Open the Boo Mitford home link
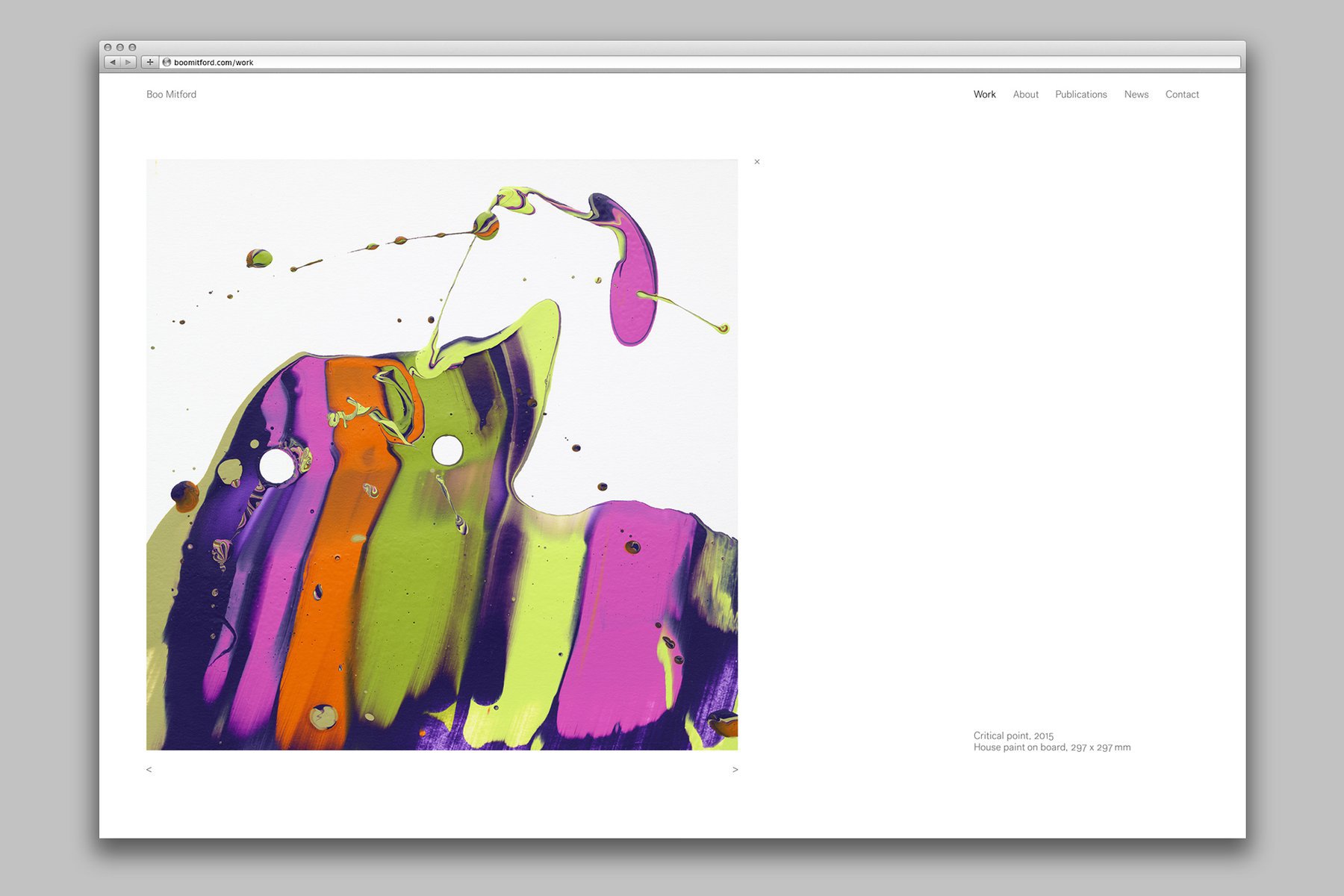Screen dimensions: 1344x896 click(x=171, y=95)
